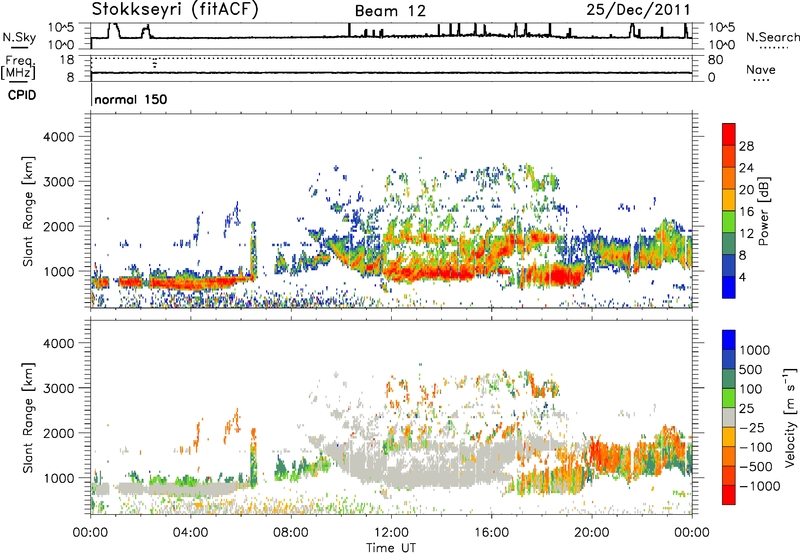Click the Velocity [m s⁻¹] colorbar label
This screenshot has width=800, height=554.
click(790, 417)
